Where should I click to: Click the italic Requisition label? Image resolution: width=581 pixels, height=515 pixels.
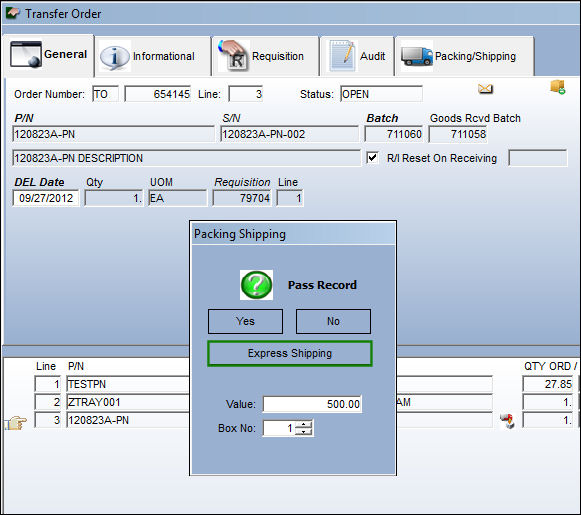(x=242, y=182)
